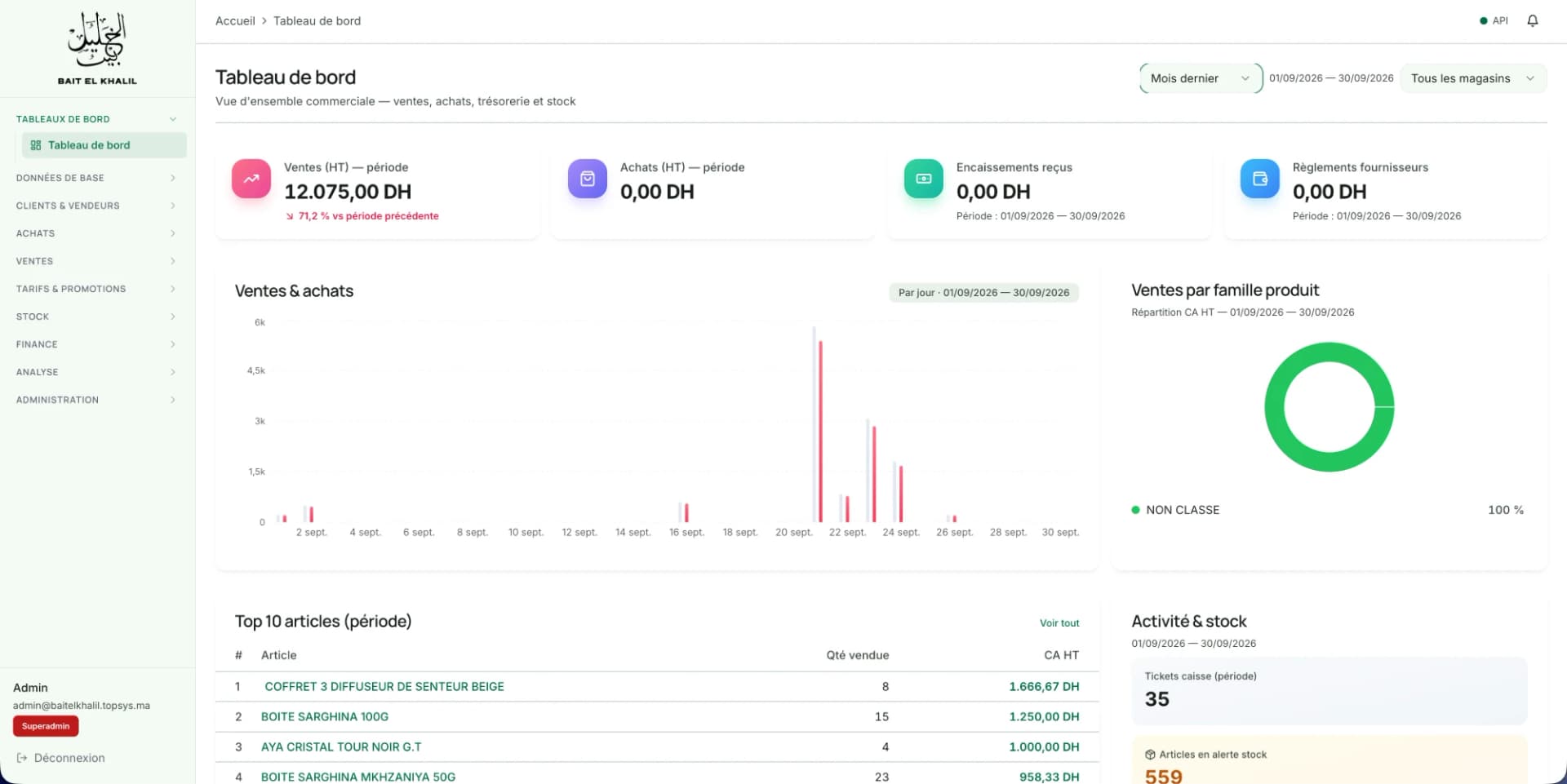Click the Accueil breadcrumb link
1567x784 pixels.
pos(235,21)
